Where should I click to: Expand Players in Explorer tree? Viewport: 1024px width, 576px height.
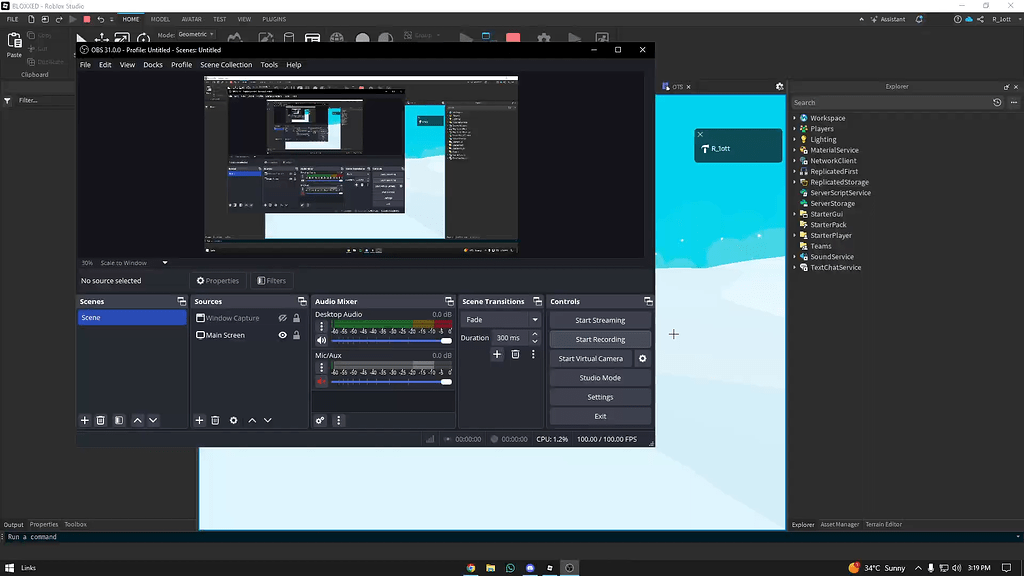[x=795, y=129]
